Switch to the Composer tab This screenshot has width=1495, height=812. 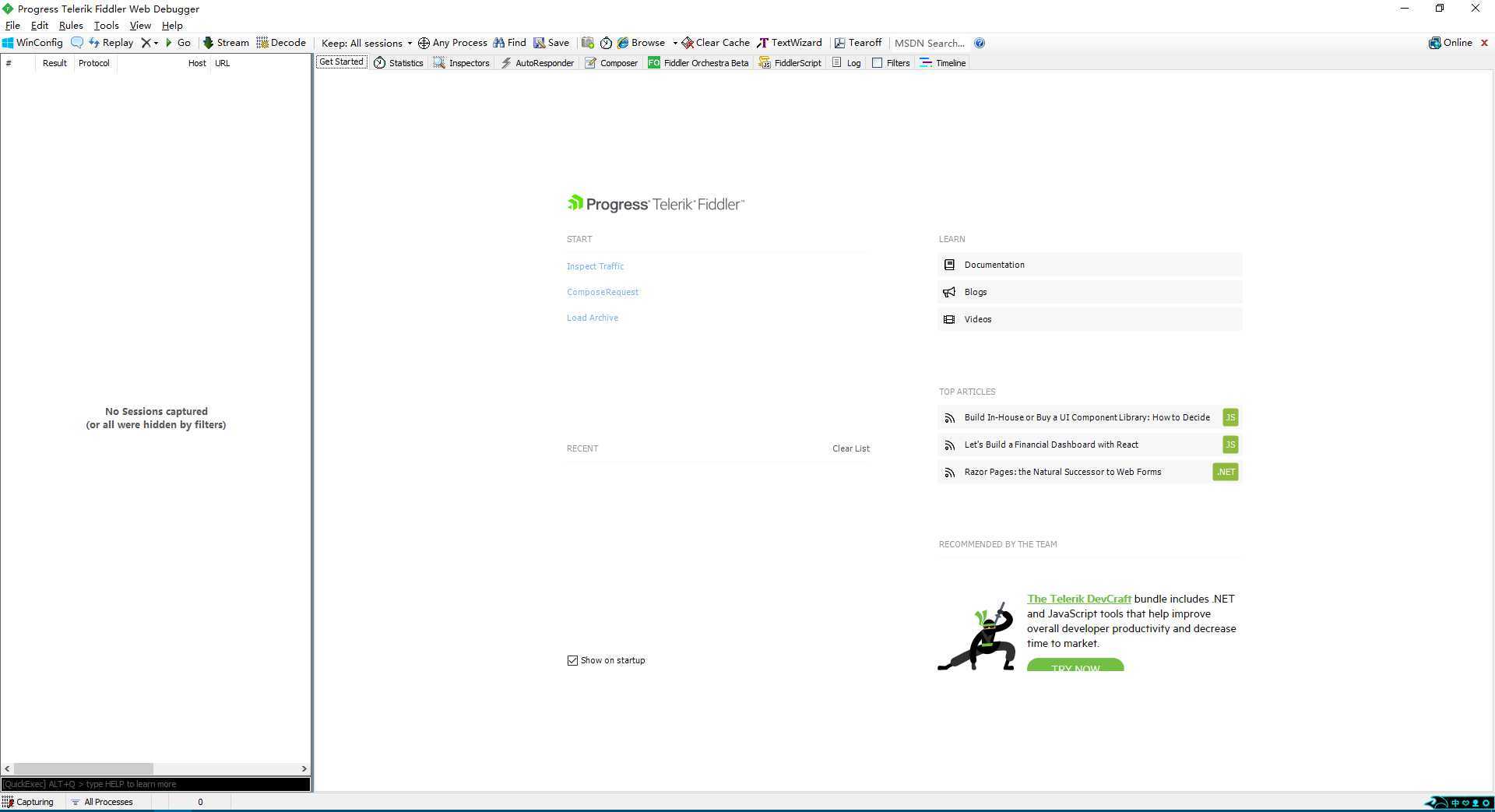[611, 63]
